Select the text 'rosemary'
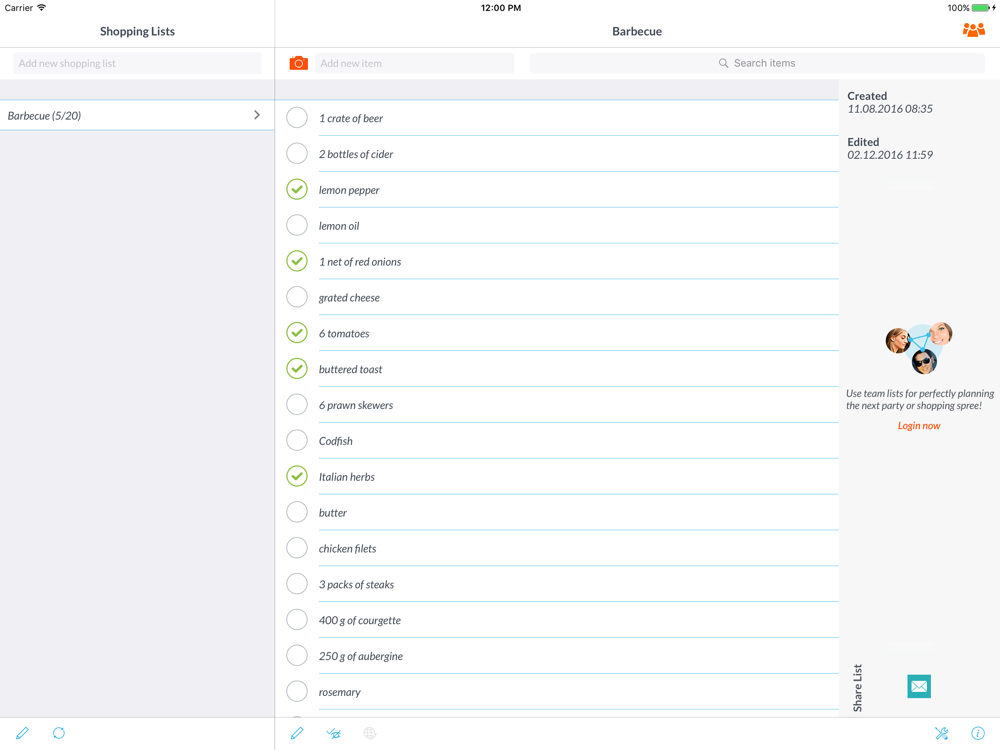 point(339,692)
